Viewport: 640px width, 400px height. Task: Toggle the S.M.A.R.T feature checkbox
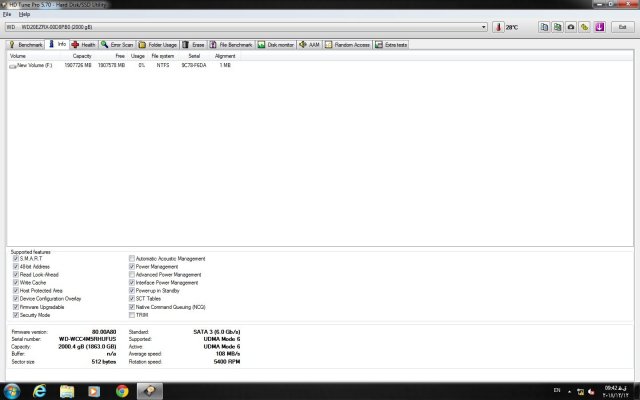pyautogui.click(x=15, y=259)
